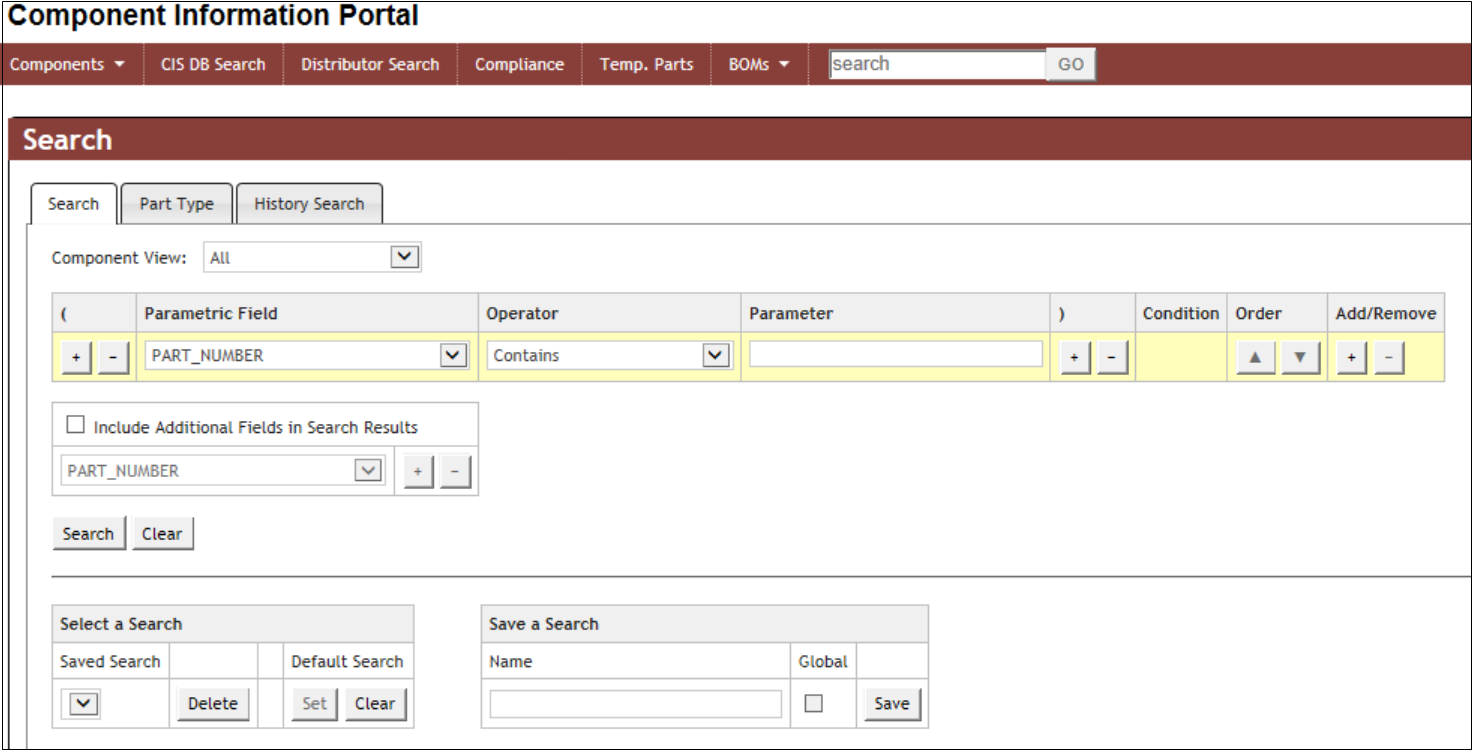
Task: Open the Saved Search dropdown
Action: [83, 704]
